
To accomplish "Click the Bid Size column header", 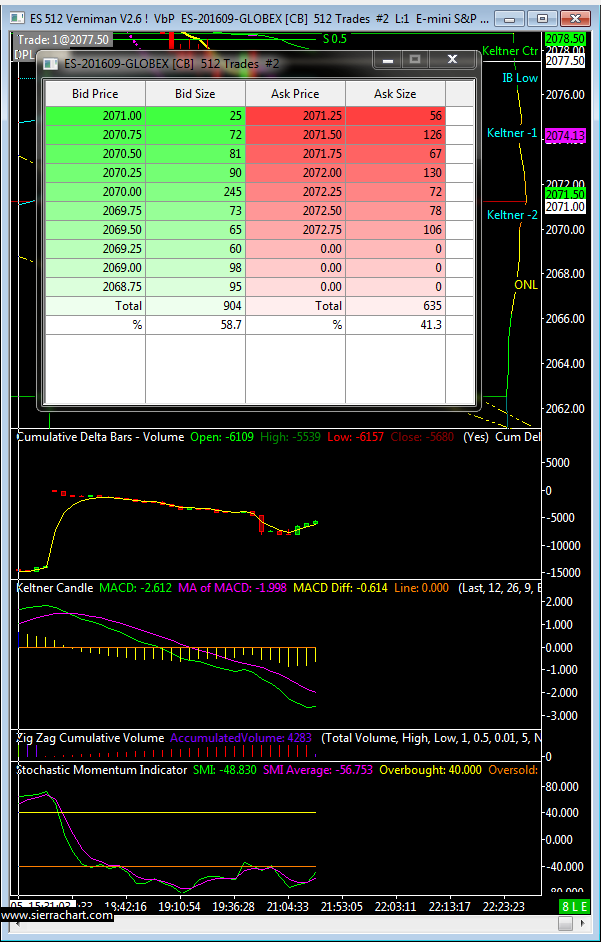I will (195, 94).
